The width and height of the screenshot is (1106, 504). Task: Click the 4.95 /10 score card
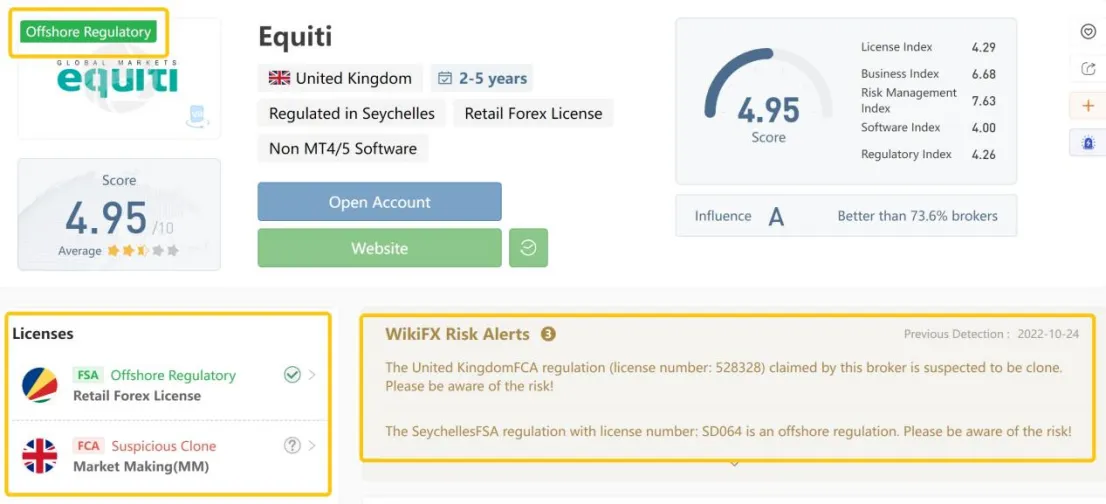119,214
